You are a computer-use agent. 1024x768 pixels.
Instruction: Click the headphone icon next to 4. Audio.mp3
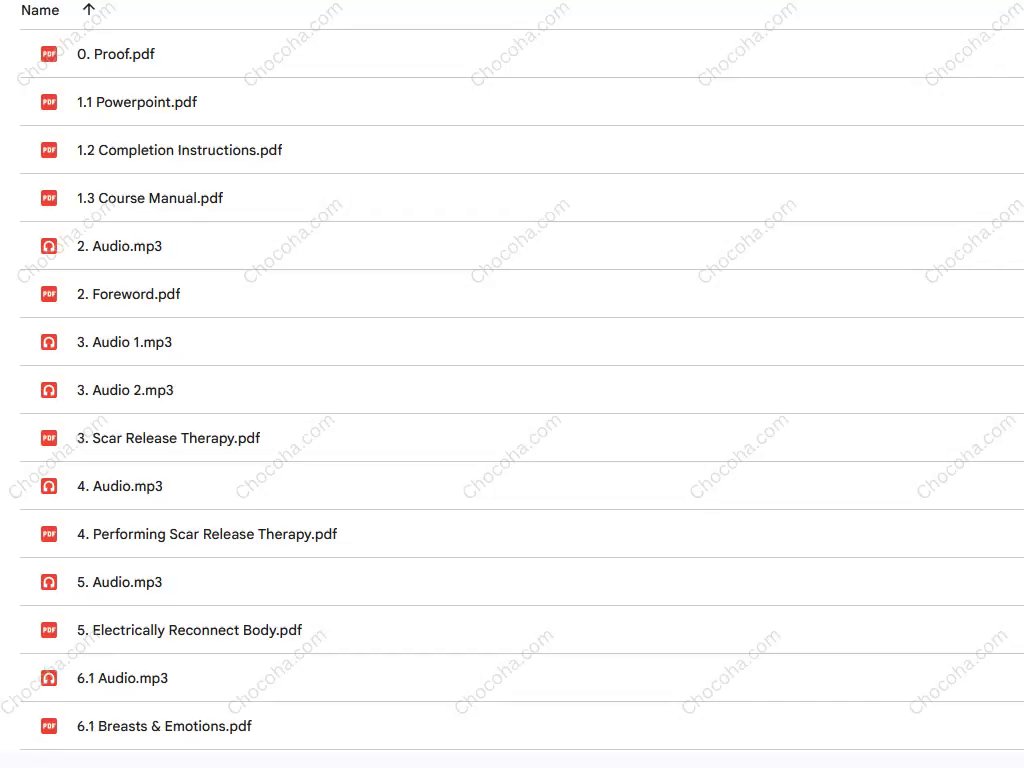[49, 486]
